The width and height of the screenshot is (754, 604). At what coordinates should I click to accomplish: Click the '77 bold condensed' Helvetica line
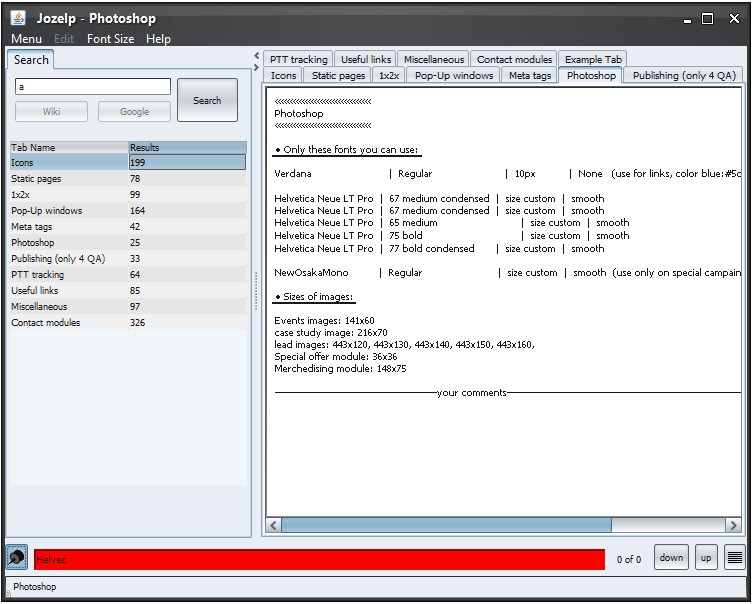pyautogui.click(x=439, y=249)
